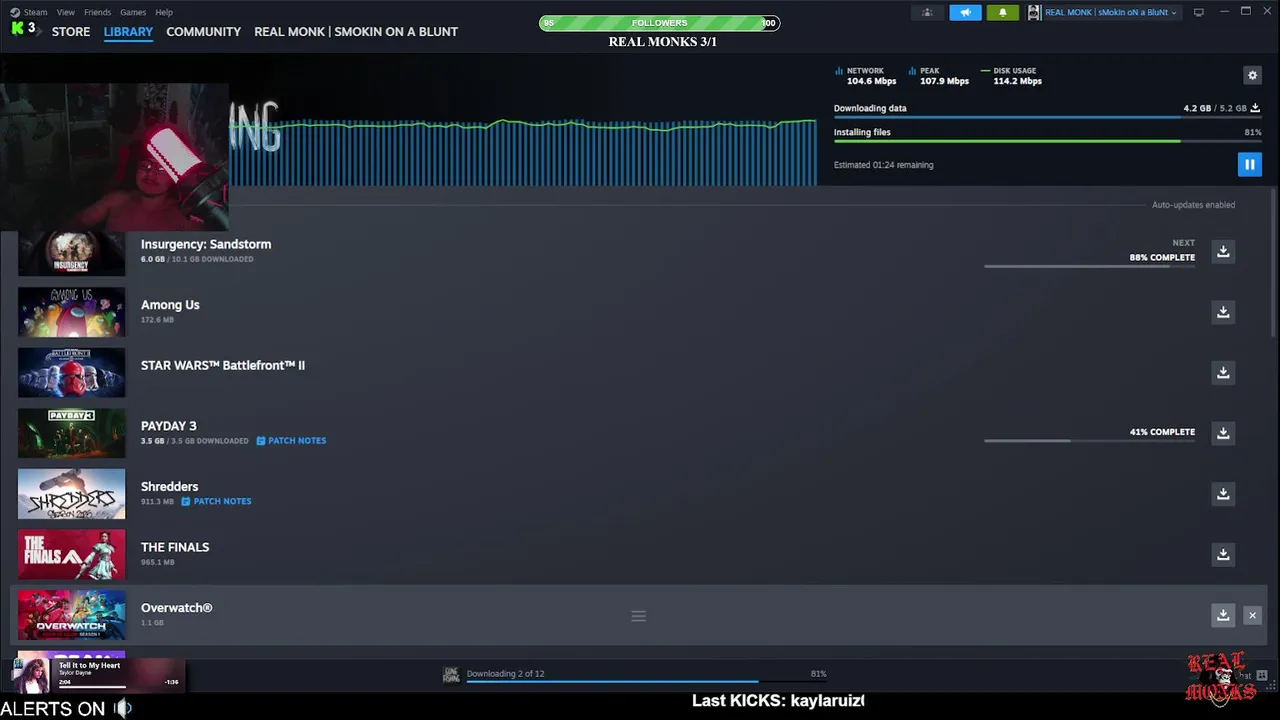Start download for STAR WARS Battlefront II
1280x720 pixels.
coord(1222,372)
